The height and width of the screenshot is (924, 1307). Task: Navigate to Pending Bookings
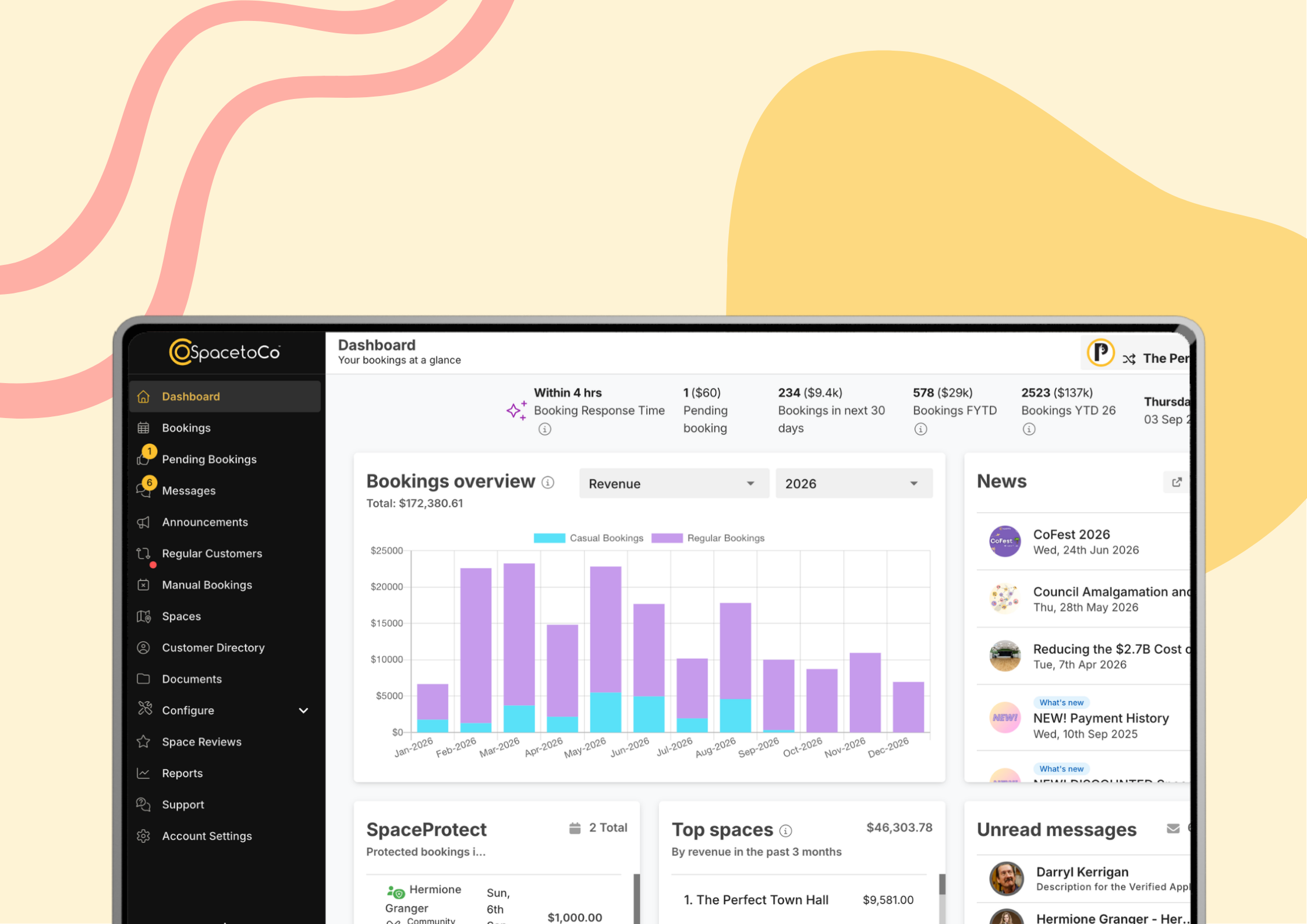click(225, 459)
